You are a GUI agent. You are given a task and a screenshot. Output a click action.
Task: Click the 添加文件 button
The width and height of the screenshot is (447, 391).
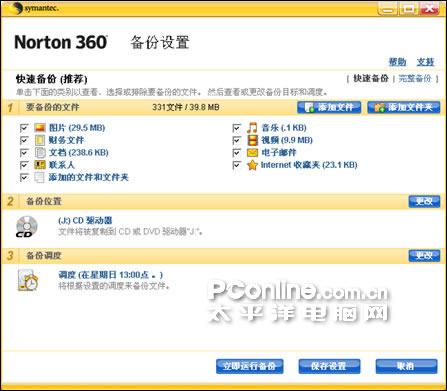coord(329,107)
